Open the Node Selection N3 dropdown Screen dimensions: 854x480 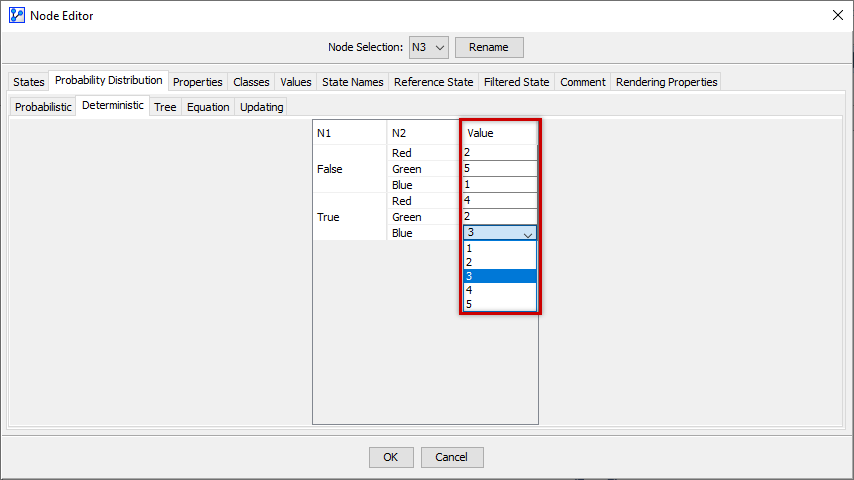[x=428, y=47]
